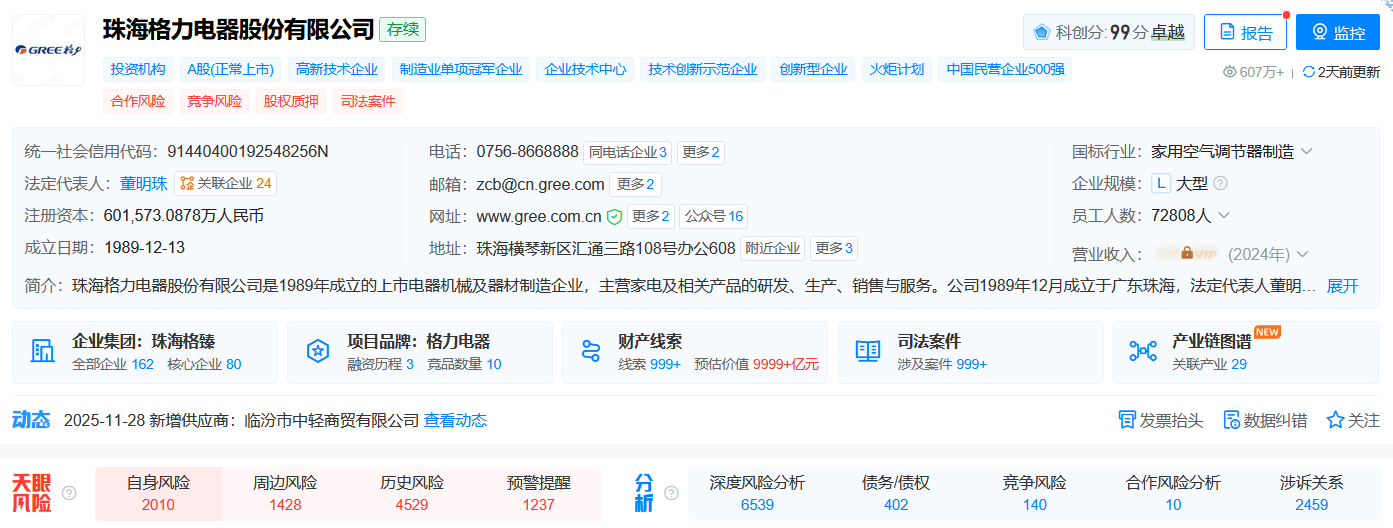Viewport: 1393px width, 528px height.
Task: Open the 产业链图谱 network icon
Action: (x=1142, y=351)
